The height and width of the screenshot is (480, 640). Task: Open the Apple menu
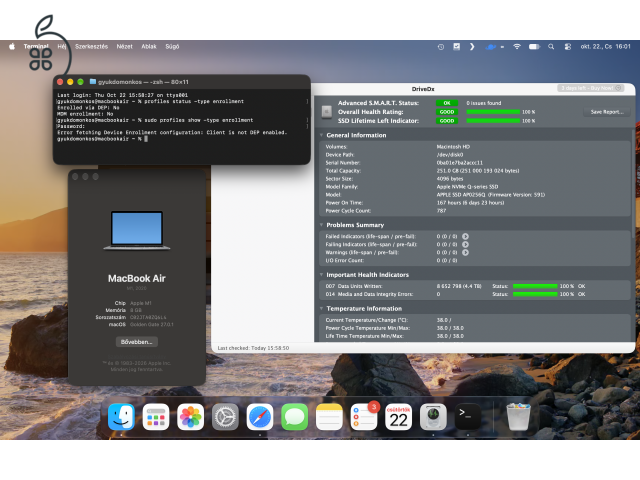(x=12, y=47)
